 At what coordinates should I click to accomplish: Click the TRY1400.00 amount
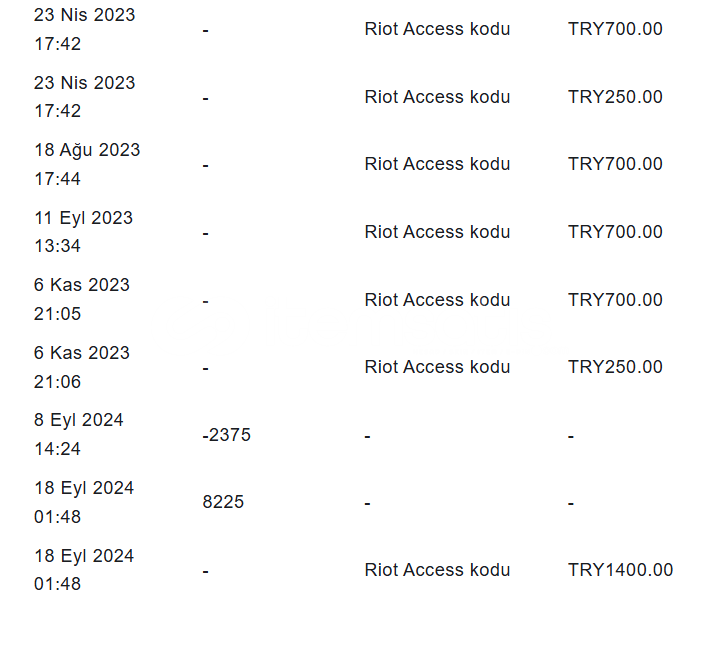pos(620,570)
